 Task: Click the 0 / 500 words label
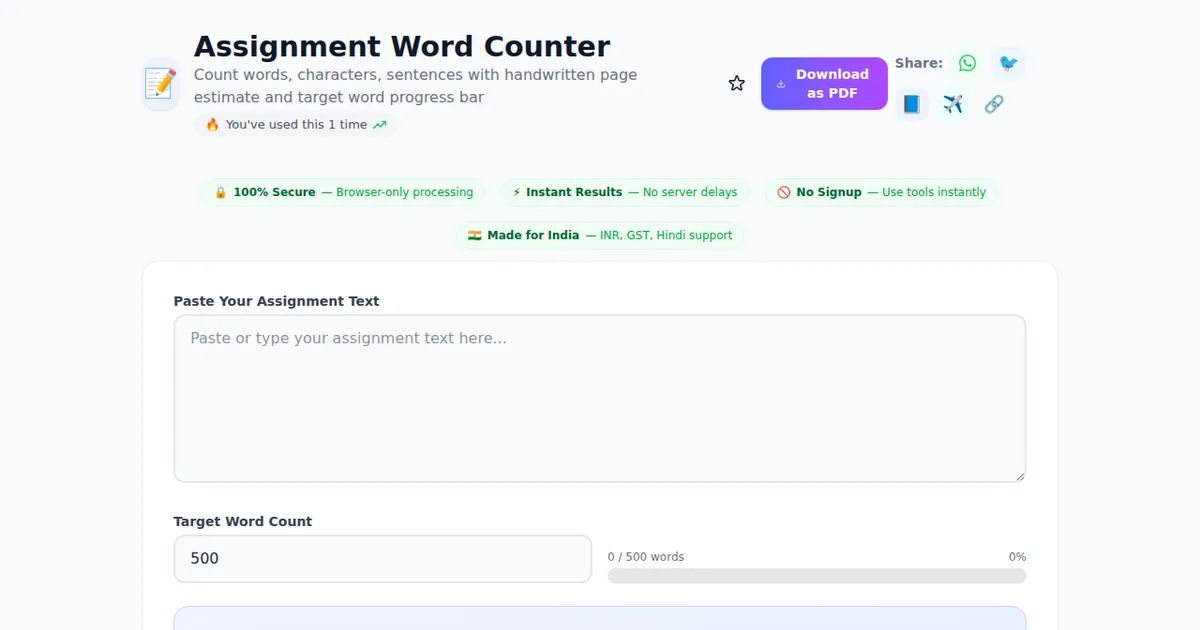(646, 557)
